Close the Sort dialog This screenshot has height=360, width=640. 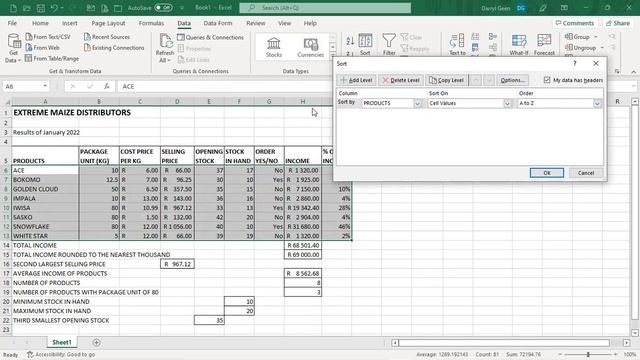[x=596, y=63]
